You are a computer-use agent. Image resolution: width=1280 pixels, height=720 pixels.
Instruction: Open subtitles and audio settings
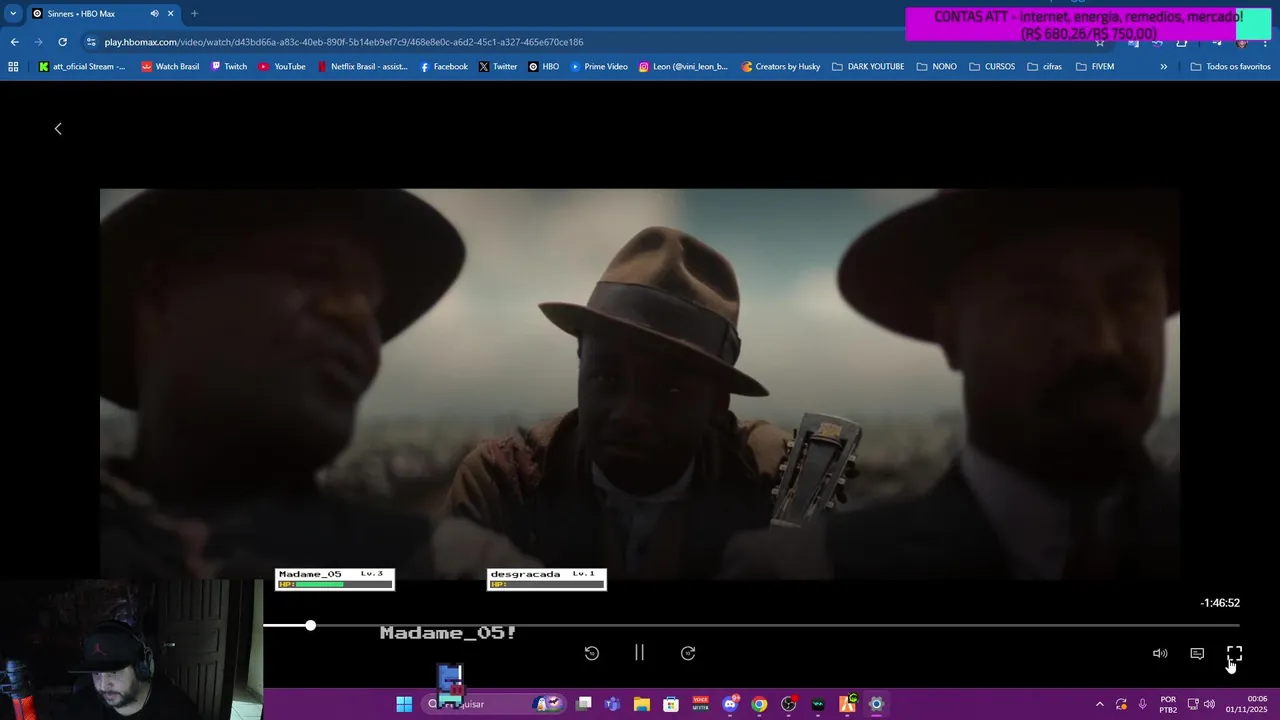(1197, 653)
